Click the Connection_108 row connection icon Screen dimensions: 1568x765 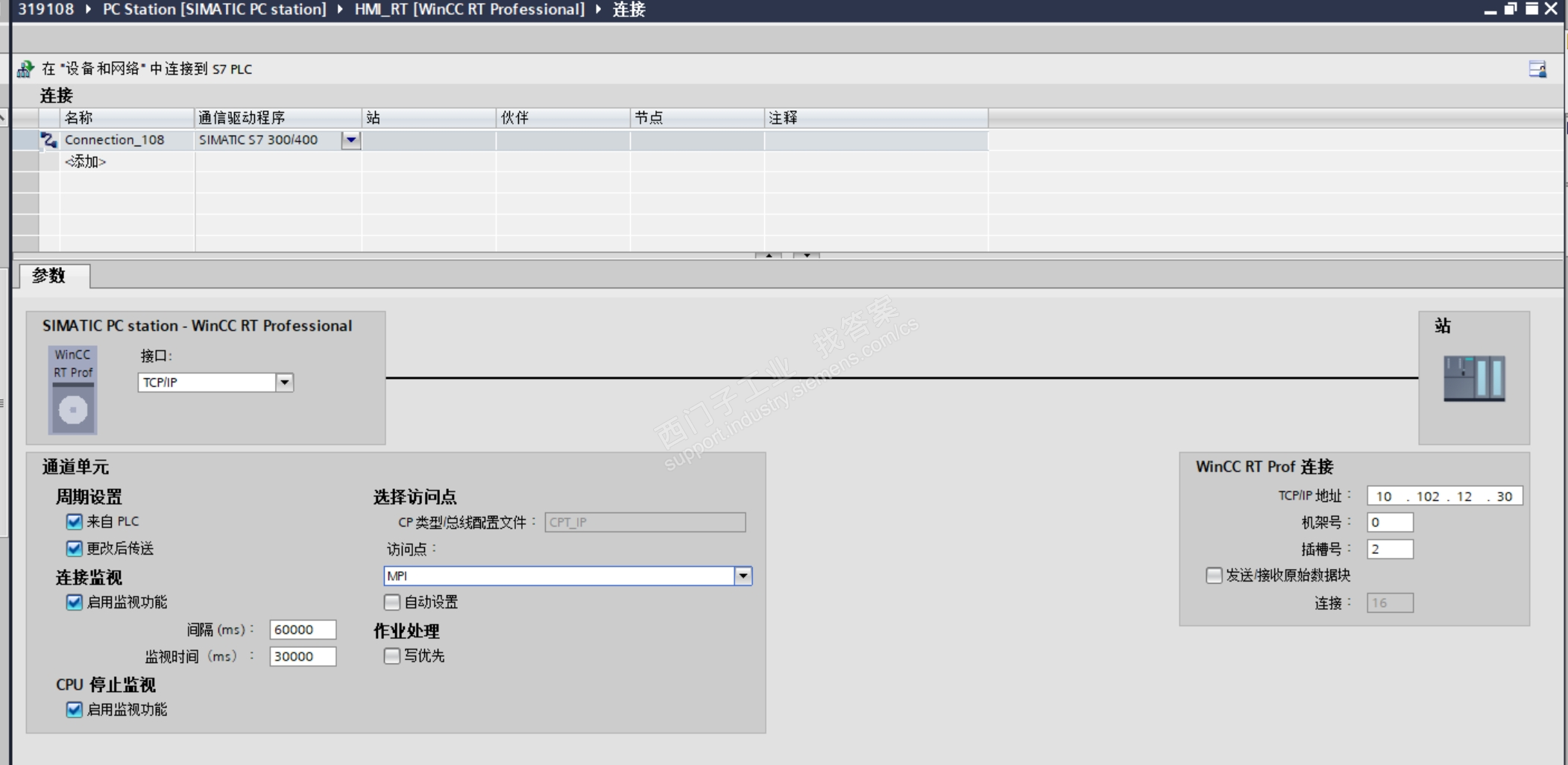[49, 140]
